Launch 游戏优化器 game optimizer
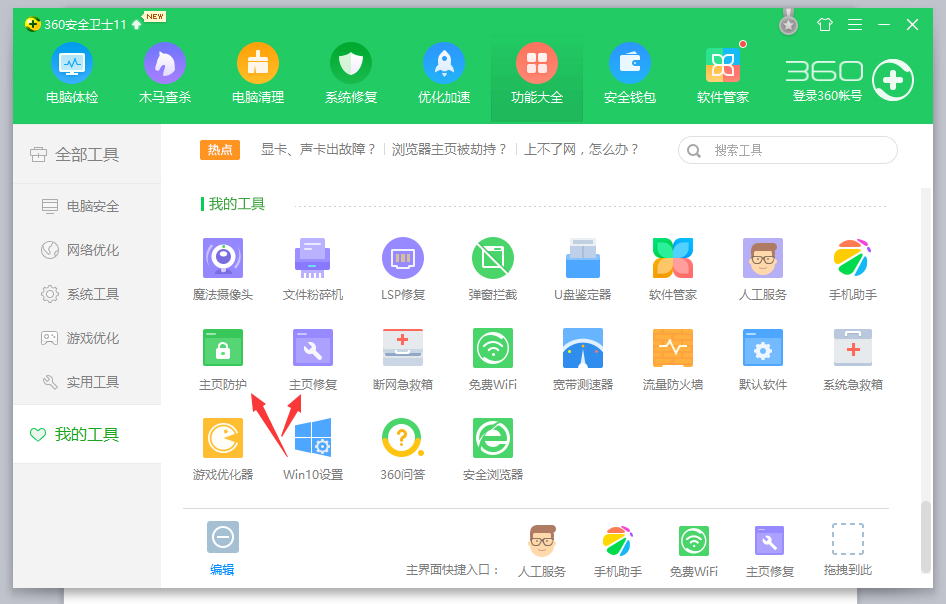The image size is (946, 604). (223, 449)
